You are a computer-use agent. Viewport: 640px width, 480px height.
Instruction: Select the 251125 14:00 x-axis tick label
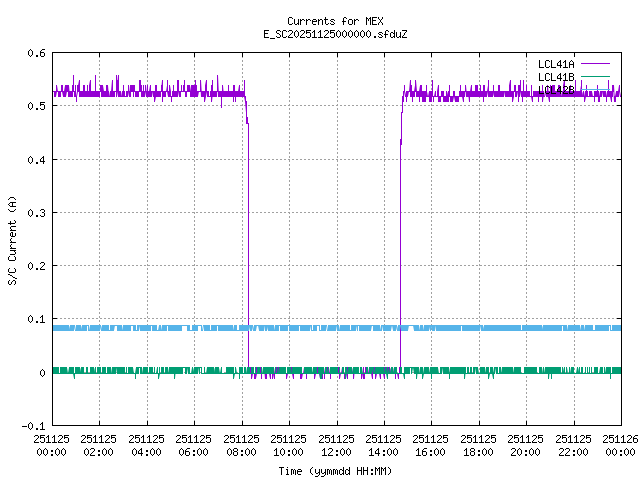coord(383,444)
